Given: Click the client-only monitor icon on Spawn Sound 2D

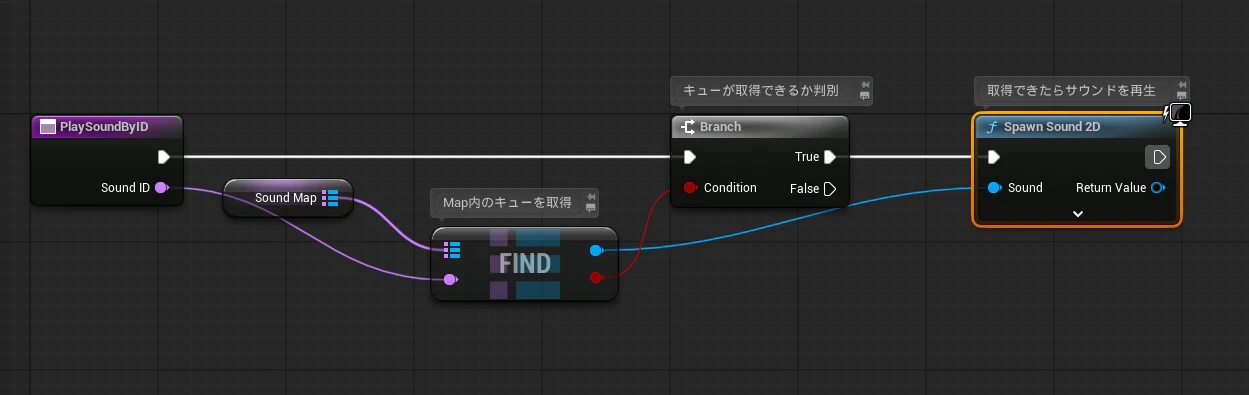Looking at the screenshot, I should click(x=1180, y=115).
